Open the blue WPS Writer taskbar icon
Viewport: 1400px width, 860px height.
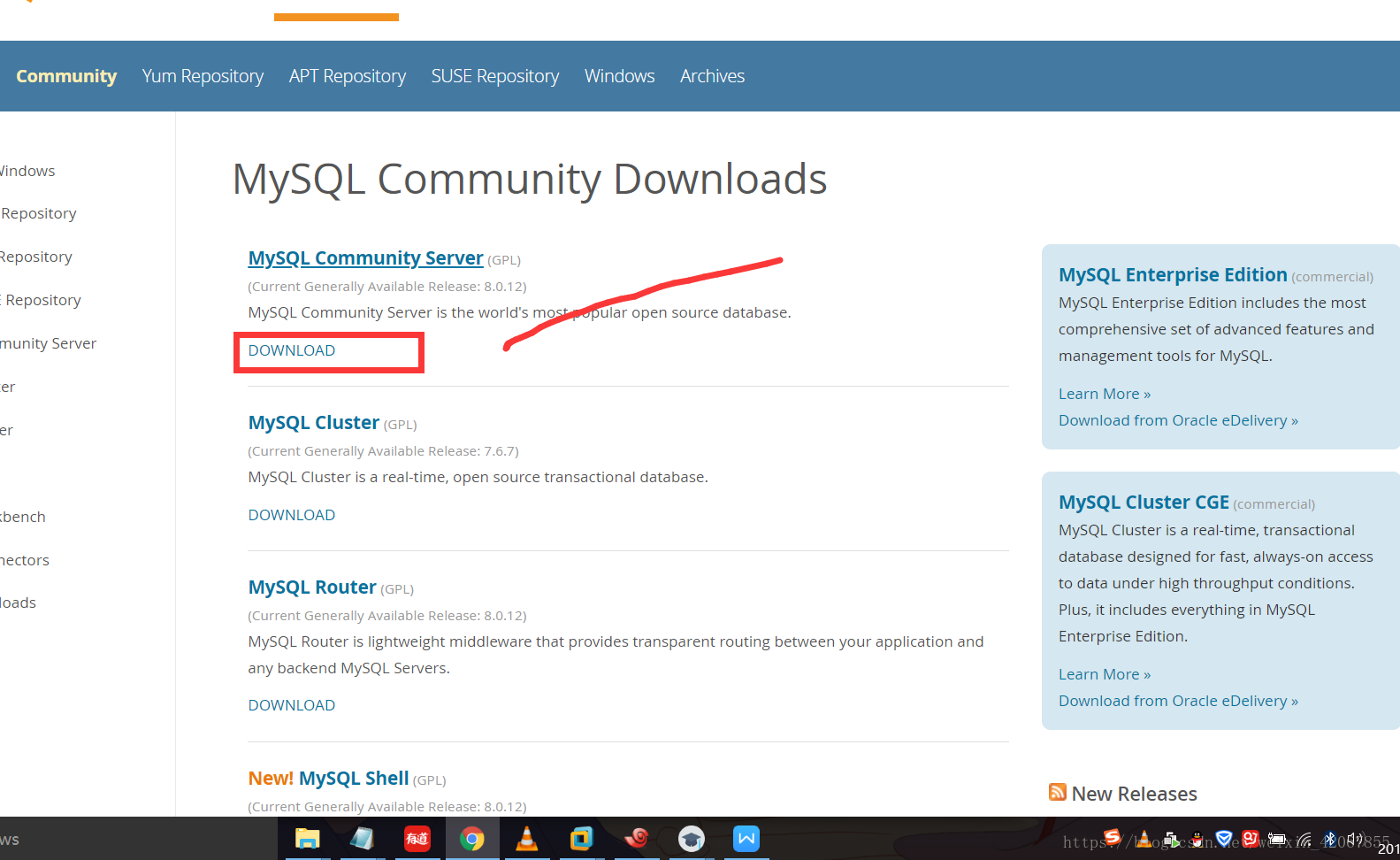click(746, 838)
